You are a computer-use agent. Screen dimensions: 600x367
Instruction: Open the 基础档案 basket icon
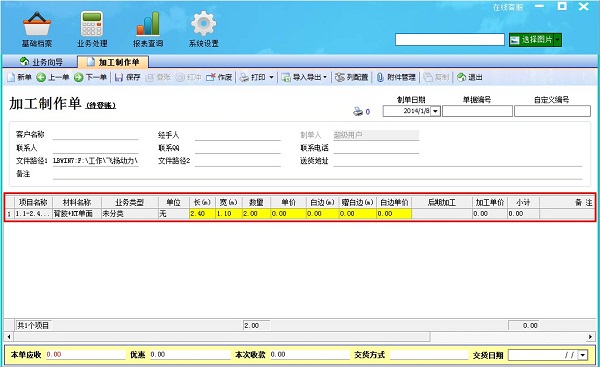click(36, 29)
